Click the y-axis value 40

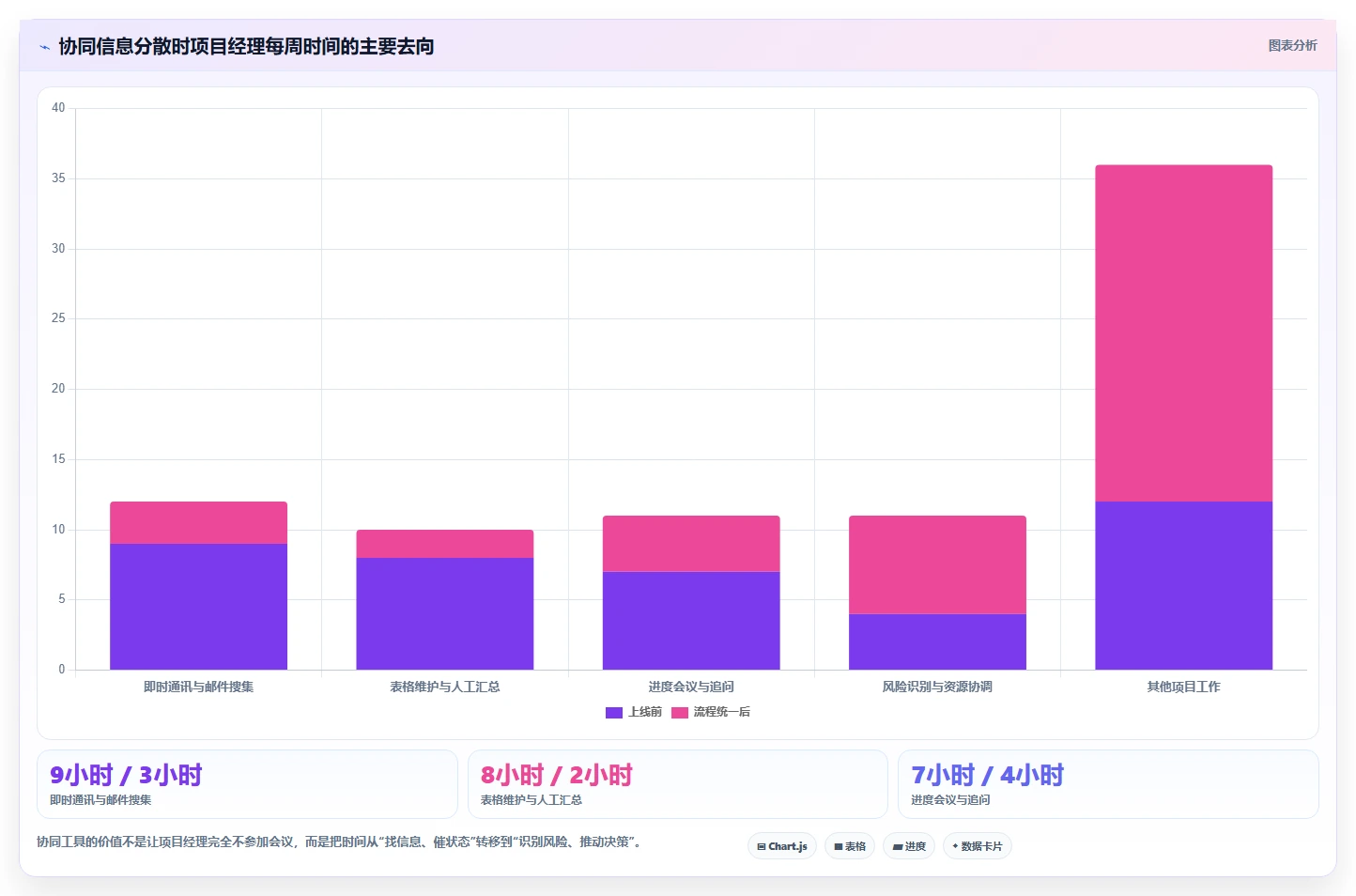point(58,108)
